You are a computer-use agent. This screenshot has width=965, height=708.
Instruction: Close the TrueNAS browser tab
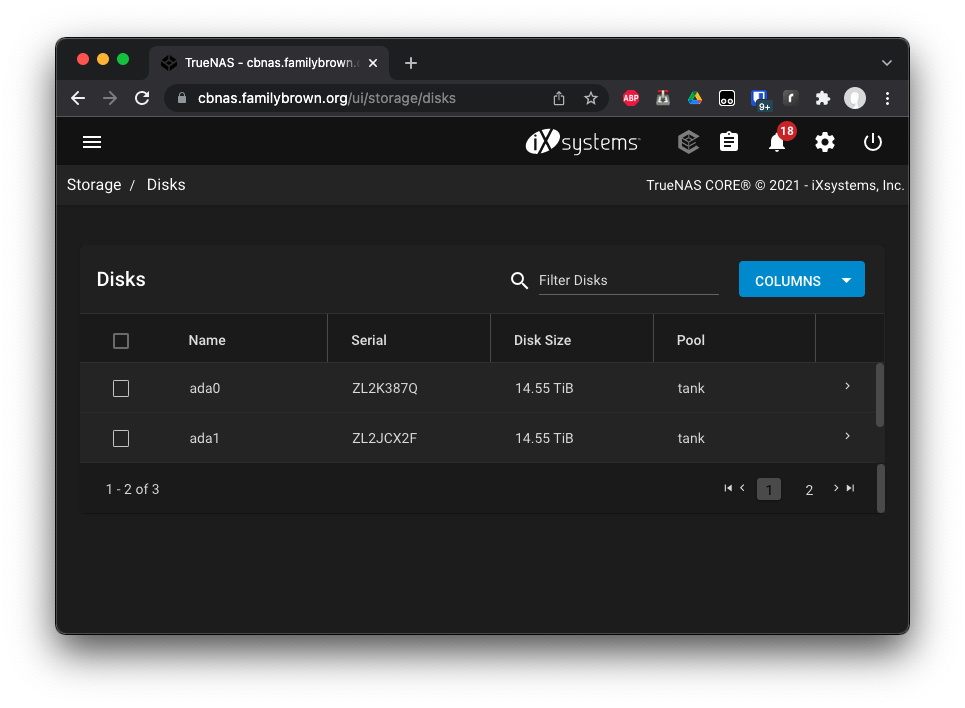tap(373, 63)
